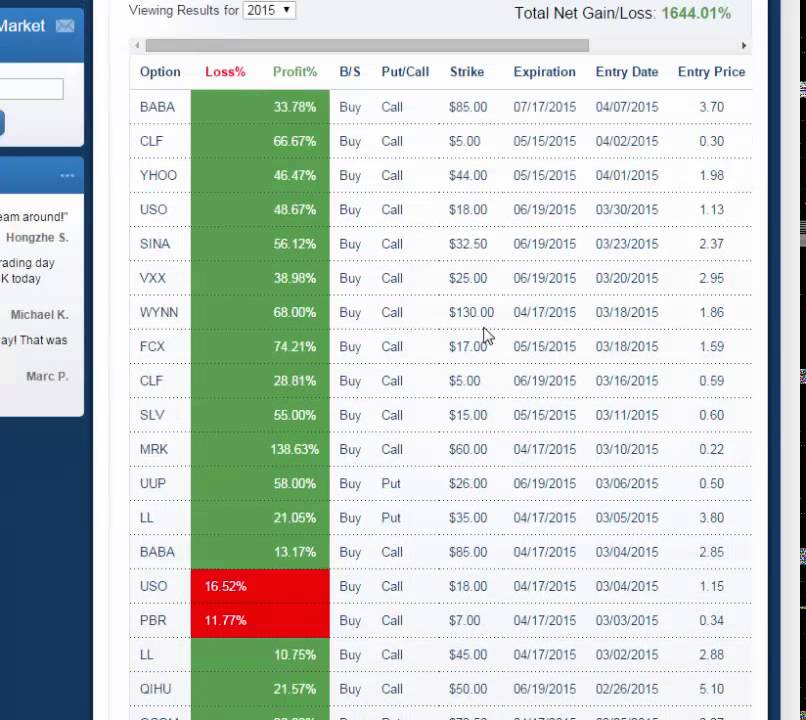Sort by the B/S column header
Image resolution: width=806 pixels, height=720 pixels.
pyautogui.click(x=350, y=72)
